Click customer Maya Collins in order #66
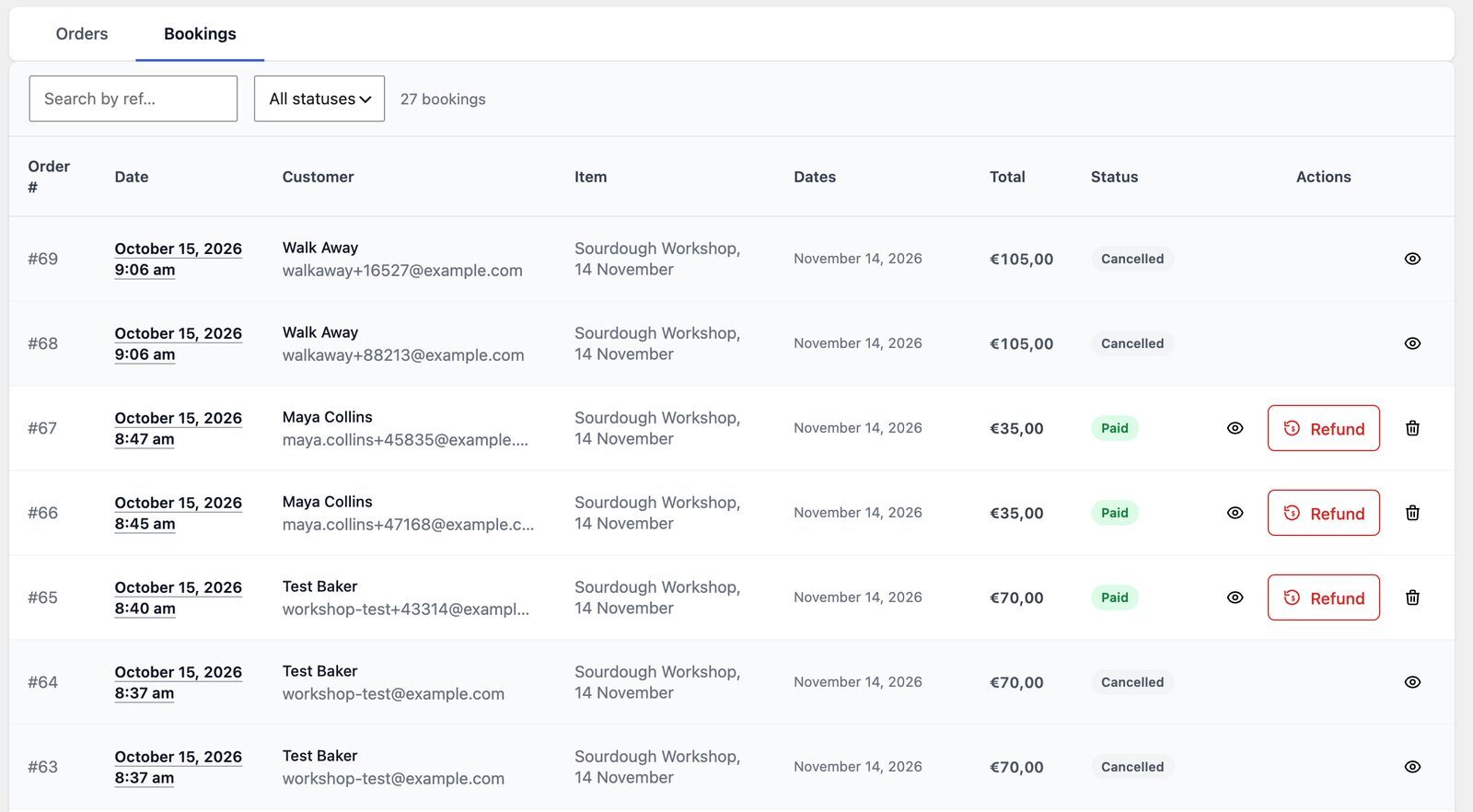The height and width of the screenshot is (812, 1473). [x=327, y=502]
